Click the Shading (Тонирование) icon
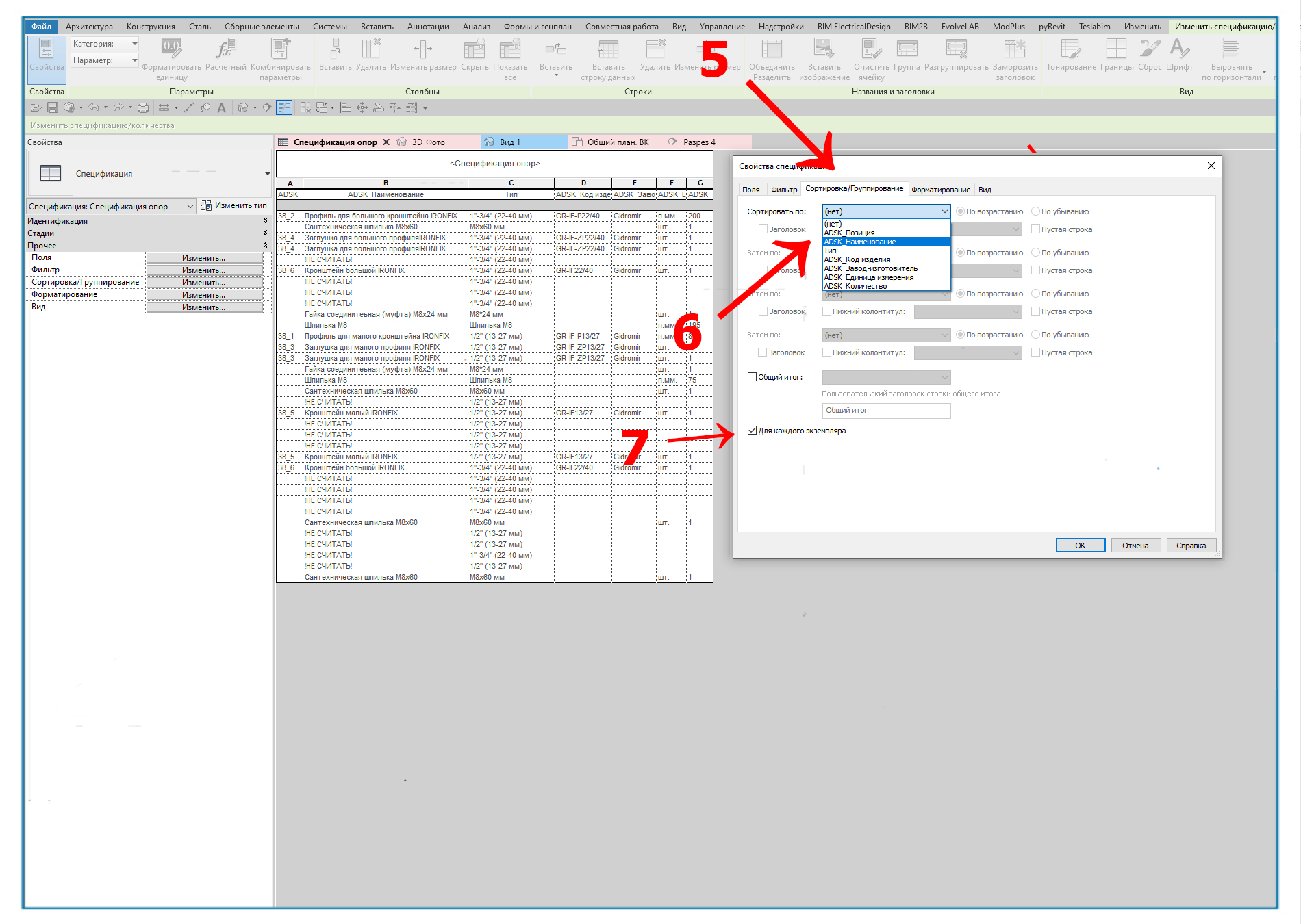The height and width of the screenshot is (924, 1301). click(x=1070, y=49)
